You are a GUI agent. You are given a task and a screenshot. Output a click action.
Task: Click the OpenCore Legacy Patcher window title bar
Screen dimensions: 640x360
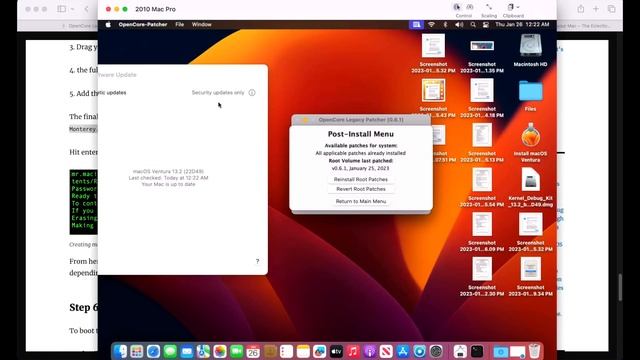pyautogui.click(x=361, y=120)
